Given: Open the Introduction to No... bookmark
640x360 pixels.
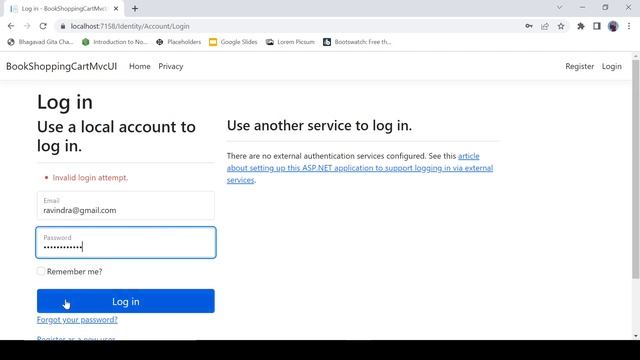Looking at the screenshot, I should tap(115, 42).
